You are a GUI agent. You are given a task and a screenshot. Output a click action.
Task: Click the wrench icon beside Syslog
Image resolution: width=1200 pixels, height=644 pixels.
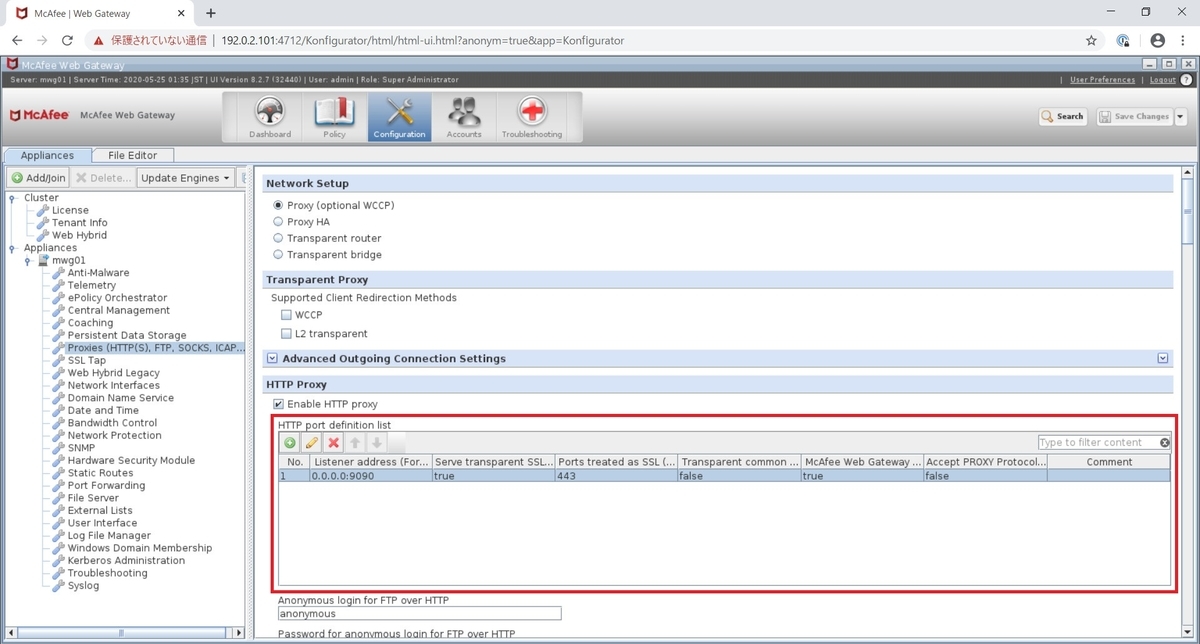(59, 586)
